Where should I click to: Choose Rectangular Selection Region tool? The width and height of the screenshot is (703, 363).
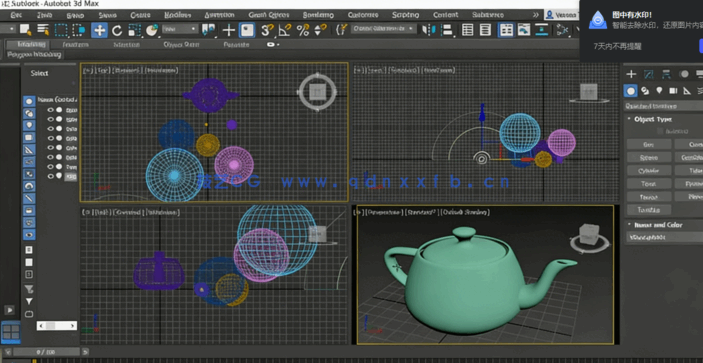coord(61,30)
